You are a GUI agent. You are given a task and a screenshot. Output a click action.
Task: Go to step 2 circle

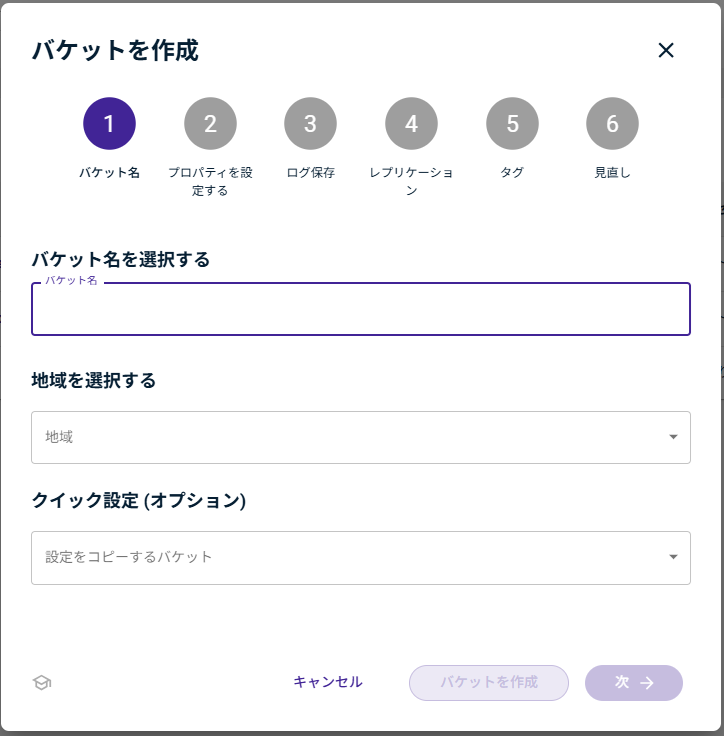coord(210,123)
